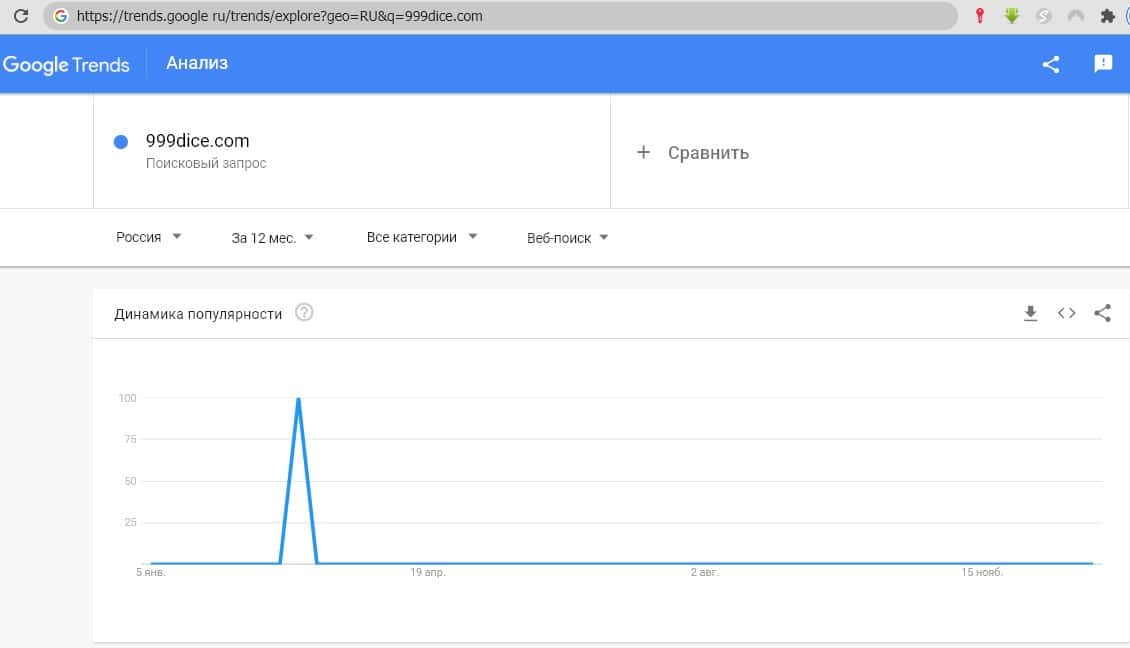Click the Сравнить add comparison button
Screen dimensions: 1130x648
click(693, 153)
